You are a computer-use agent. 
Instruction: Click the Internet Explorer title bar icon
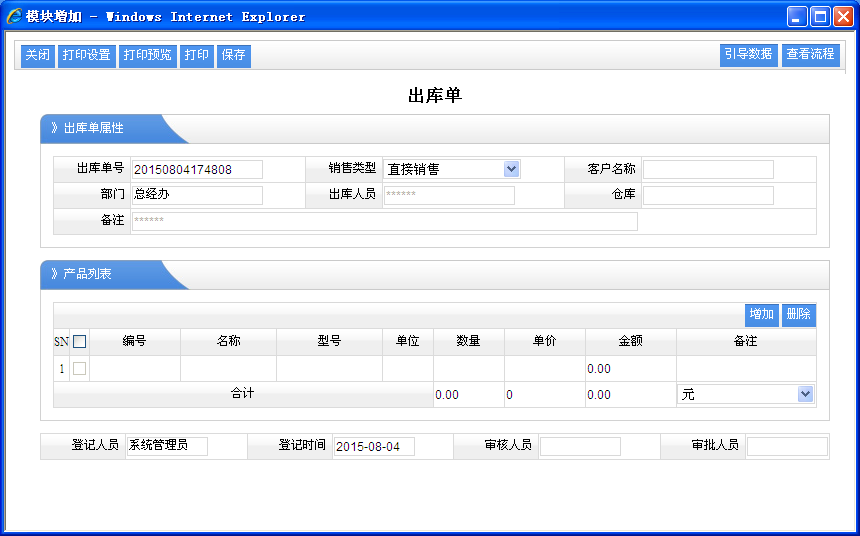[14, 17]
